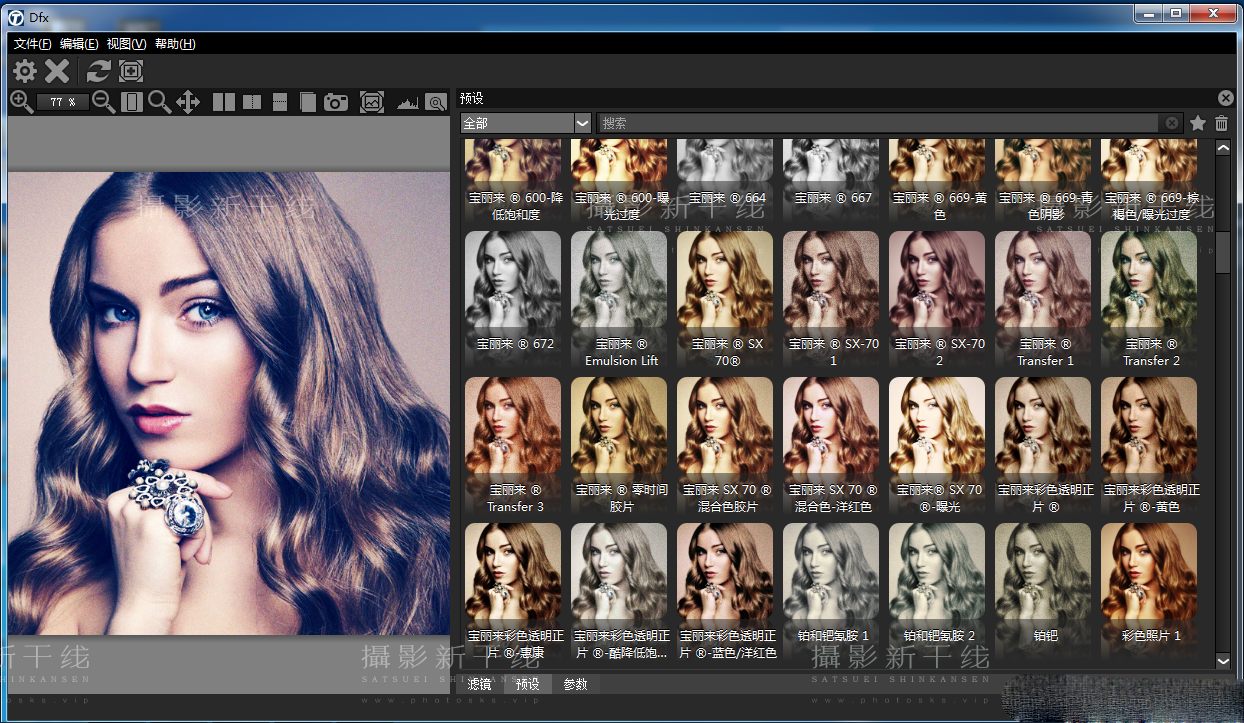Select the 宝丽来彩色透明正片 ® preset
The height and width of the screenshot is (723, 1244).
[1045, 446]
